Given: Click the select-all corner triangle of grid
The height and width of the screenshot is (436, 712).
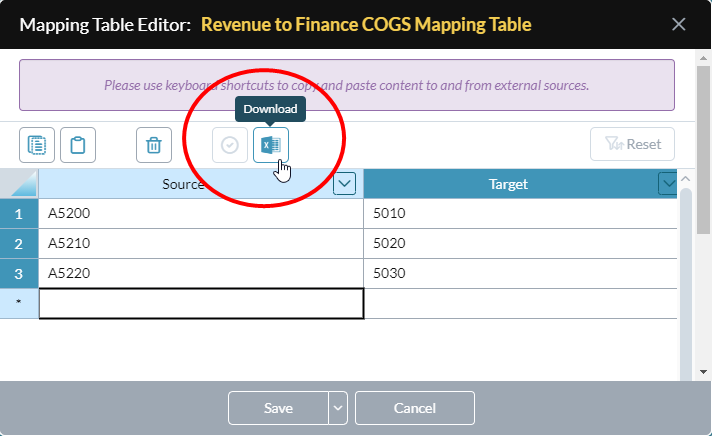Looking at the screenshot, I should (19, 183).
